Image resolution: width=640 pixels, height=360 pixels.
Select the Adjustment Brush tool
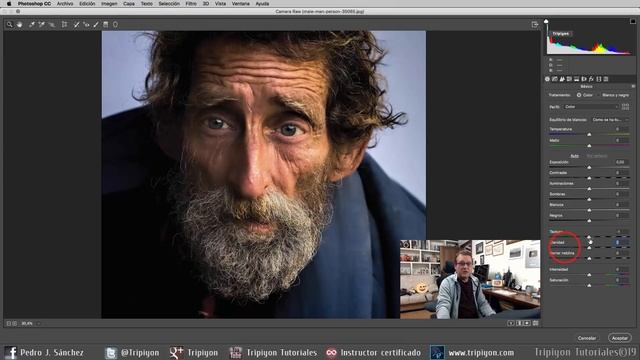coord(96,24)
